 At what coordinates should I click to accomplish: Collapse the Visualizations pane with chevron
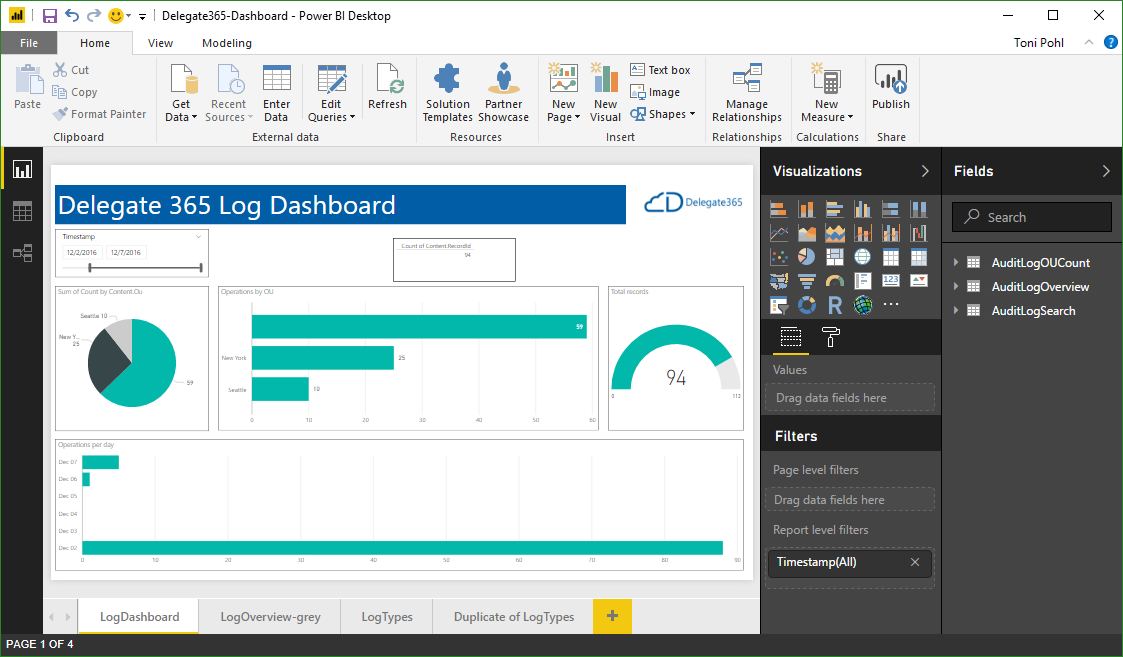click(x=925, y=171)
